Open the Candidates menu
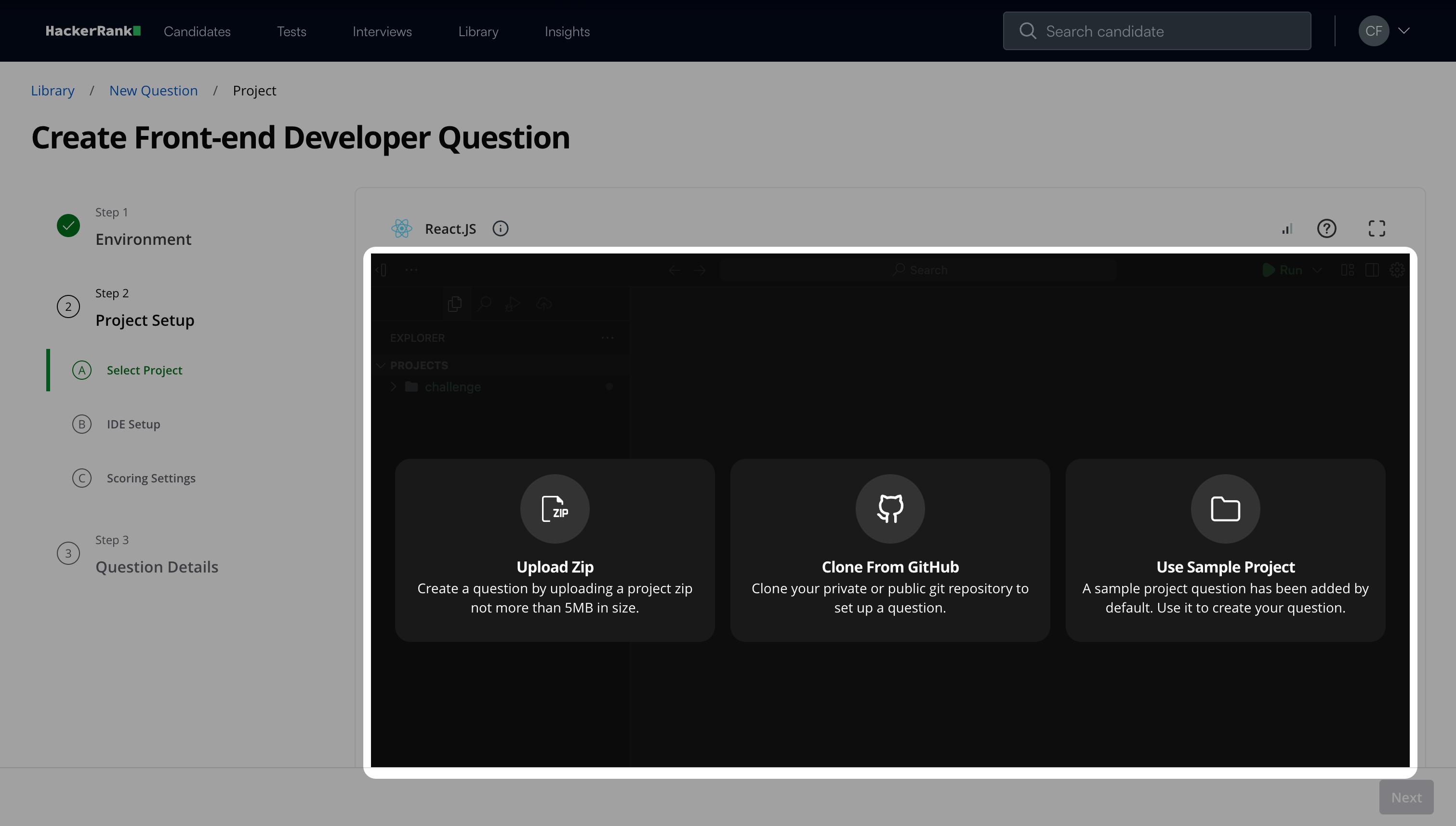Screen dimensions: 1456x826 pos(197,32)
